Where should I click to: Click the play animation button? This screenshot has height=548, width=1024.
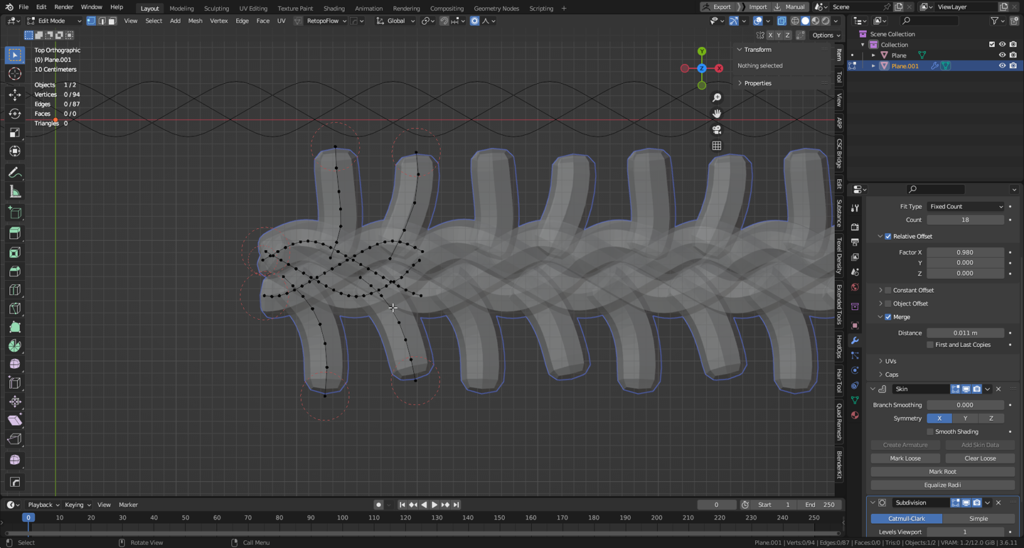[434, 505]
